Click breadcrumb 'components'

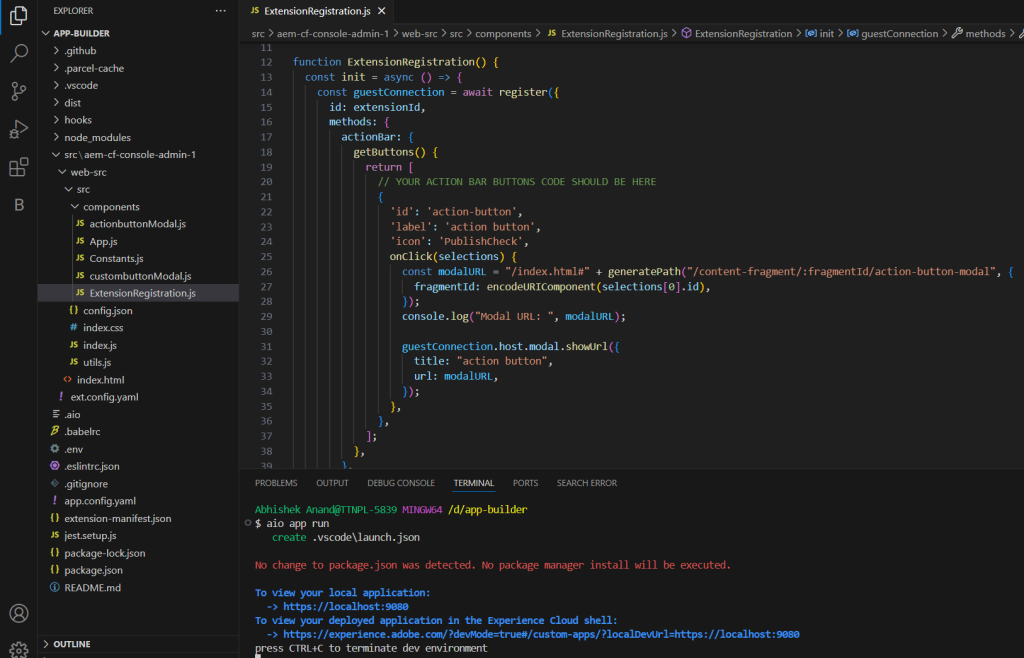point(503,34)
